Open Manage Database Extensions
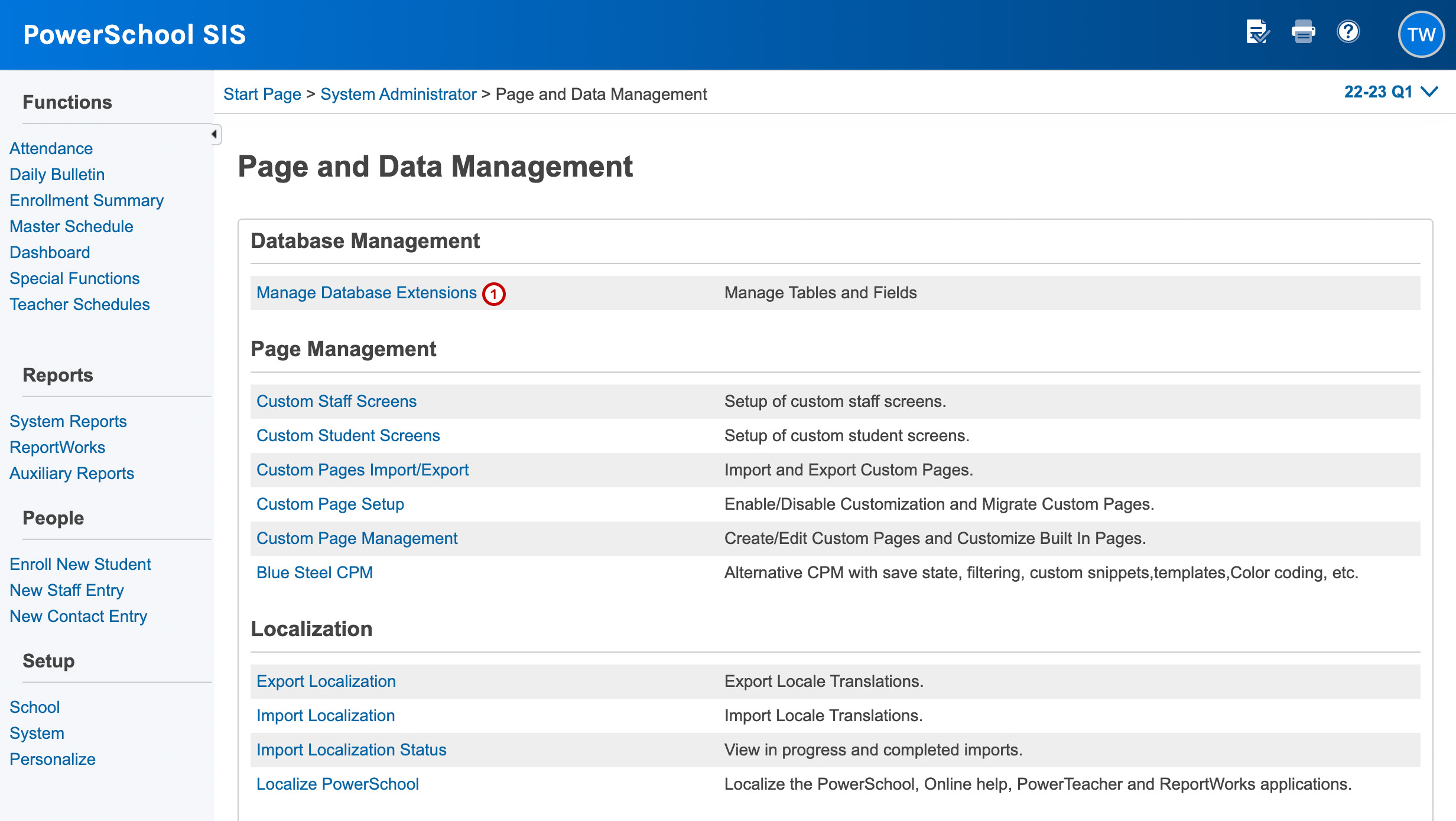1456x821 pixels. click(x=366, y=292)
